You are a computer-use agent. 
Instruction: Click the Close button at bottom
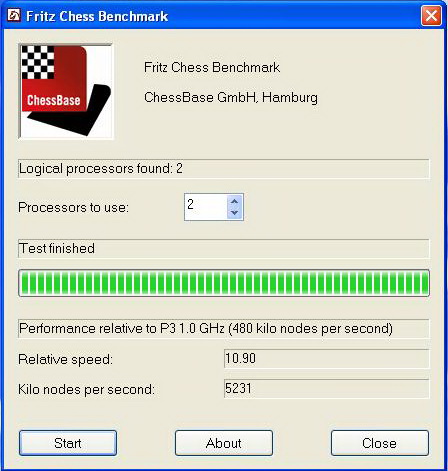click(x=380, y=443)
